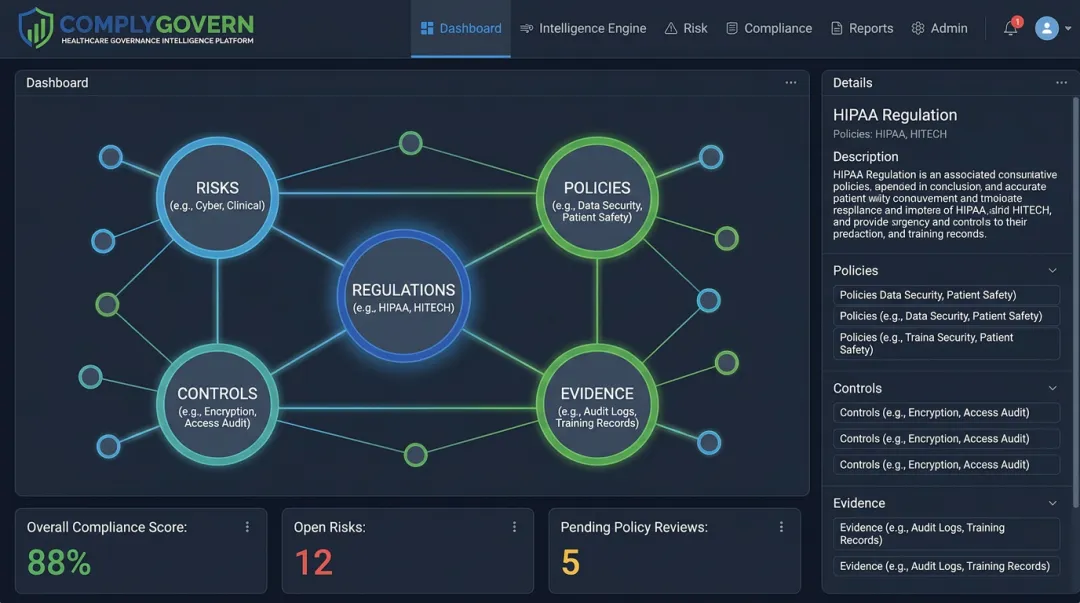The height and width of the screenshot is (603, 1080).
Task: Open the Dashboard tab
Action: click(461, 28)
